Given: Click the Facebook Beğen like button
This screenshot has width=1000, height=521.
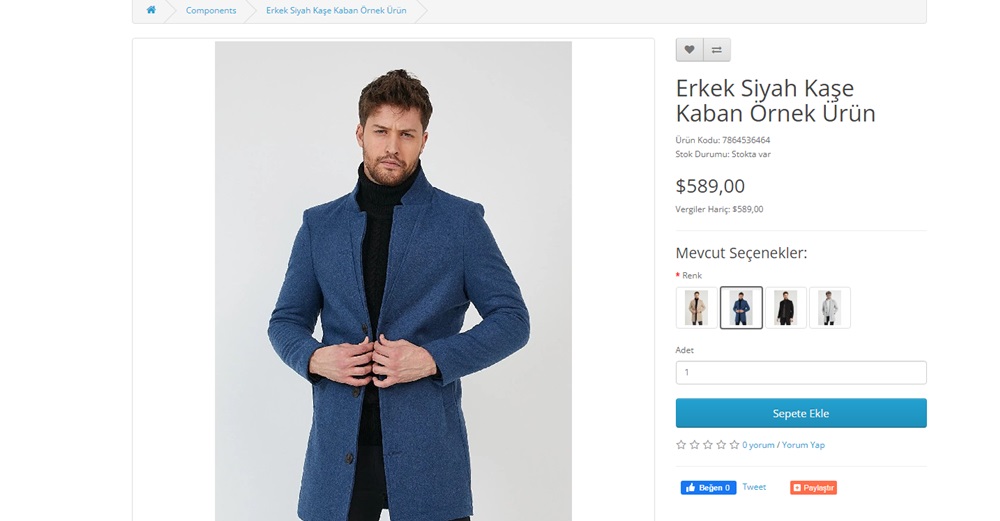Looking at the screenshot, I should tap(708, 488).
